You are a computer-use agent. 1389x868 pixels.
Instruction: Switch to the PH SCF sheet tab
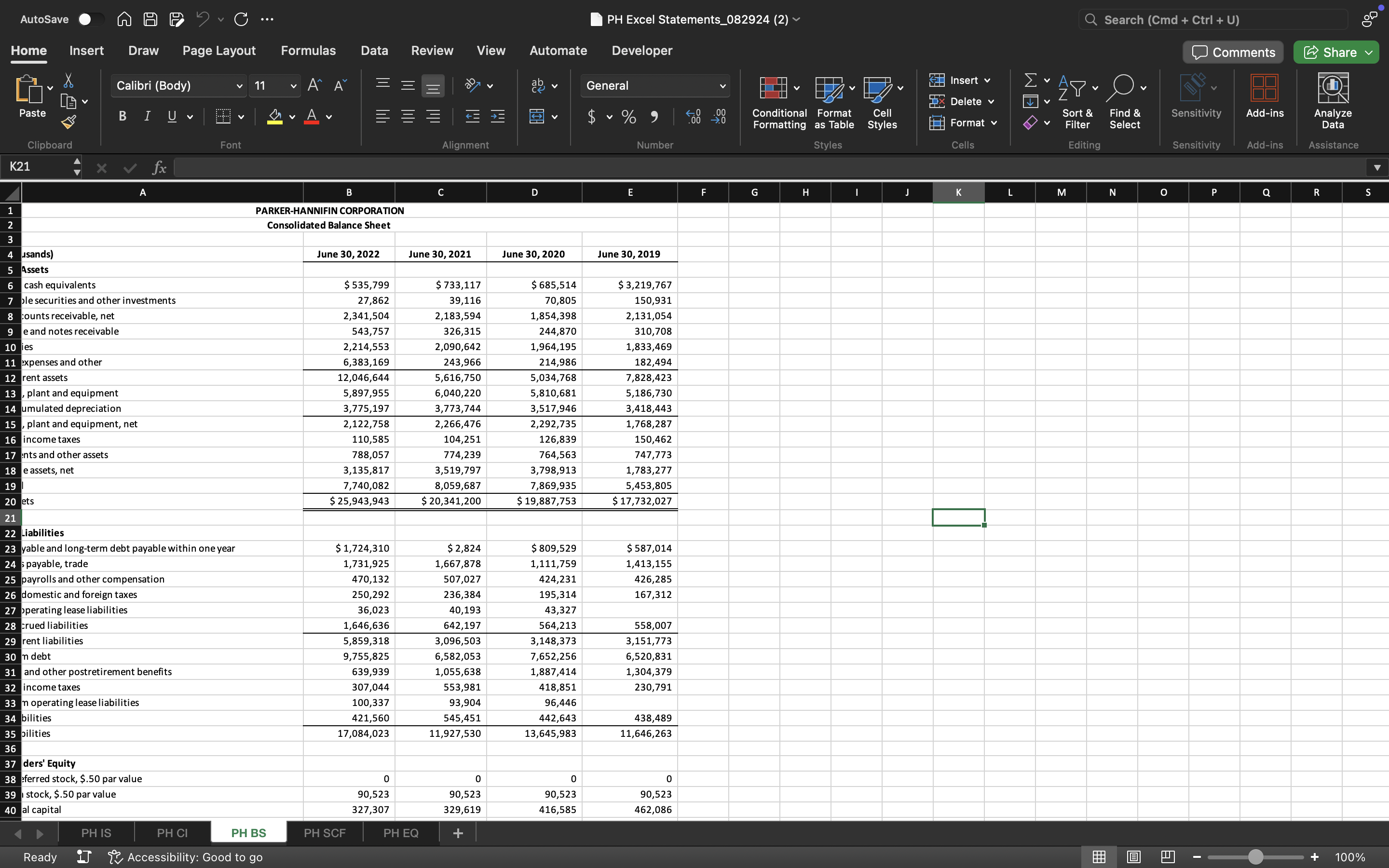click(x=324, y=832)
